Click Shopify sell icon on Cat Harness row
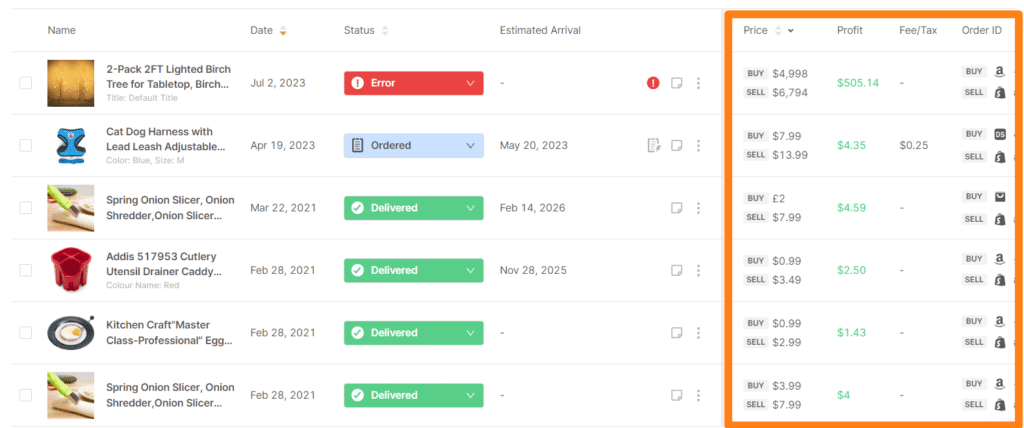Viewport: 1024px width, 428px height. (x=999, y=156)
